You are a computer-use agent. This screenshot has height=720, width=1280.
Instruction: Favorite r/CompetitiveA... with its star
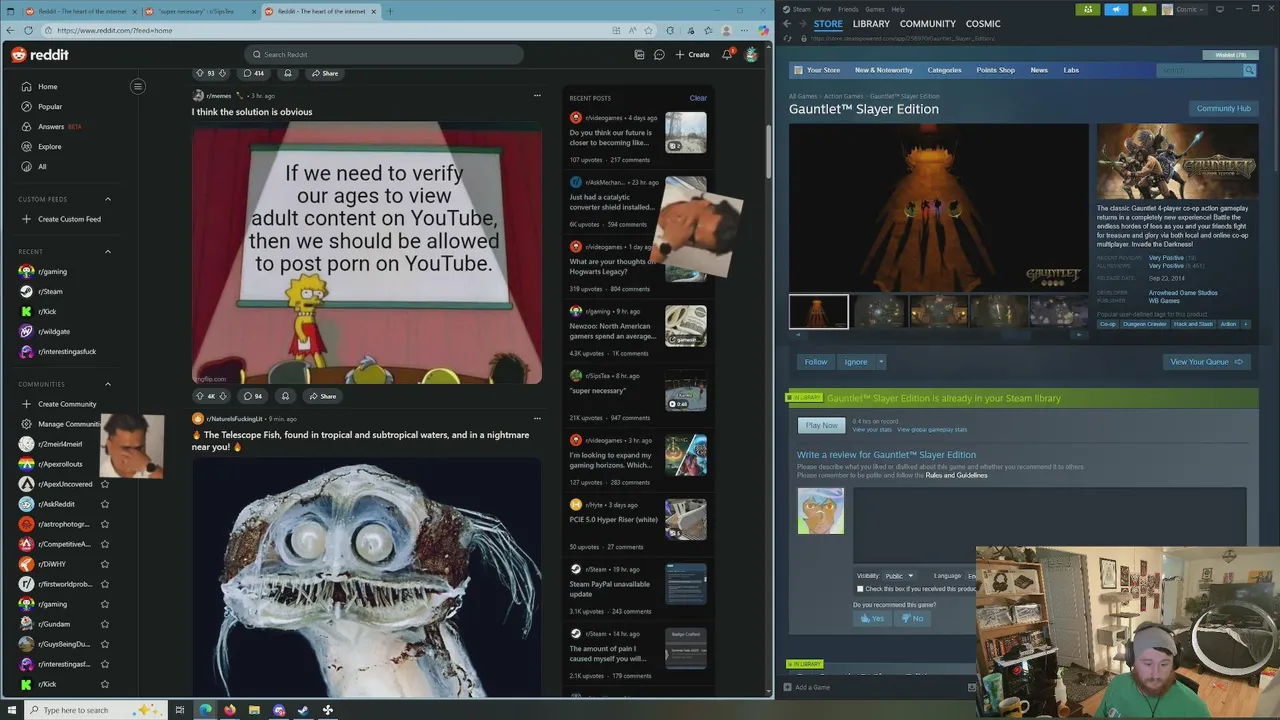tap(105, 544)
